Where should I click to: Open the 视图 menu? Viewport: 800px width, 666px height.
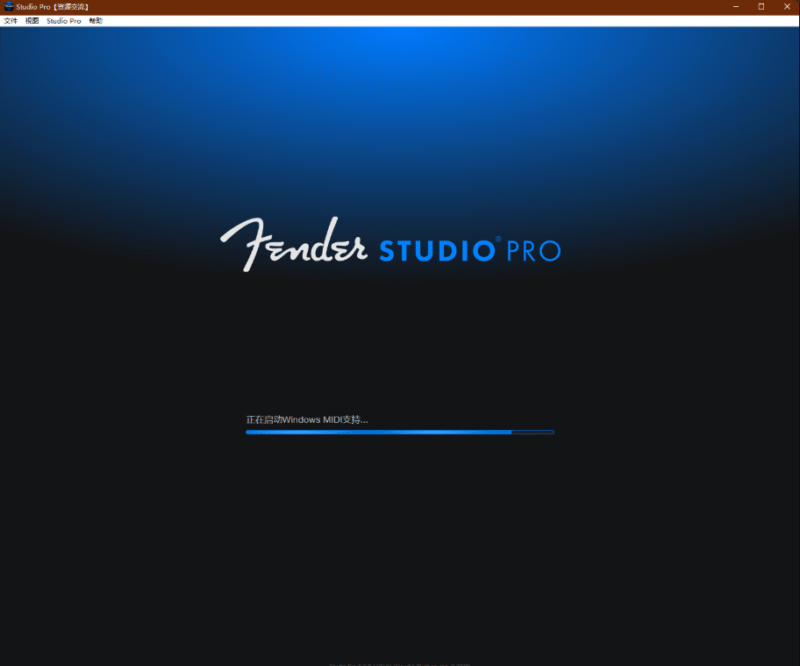[35, 19]
